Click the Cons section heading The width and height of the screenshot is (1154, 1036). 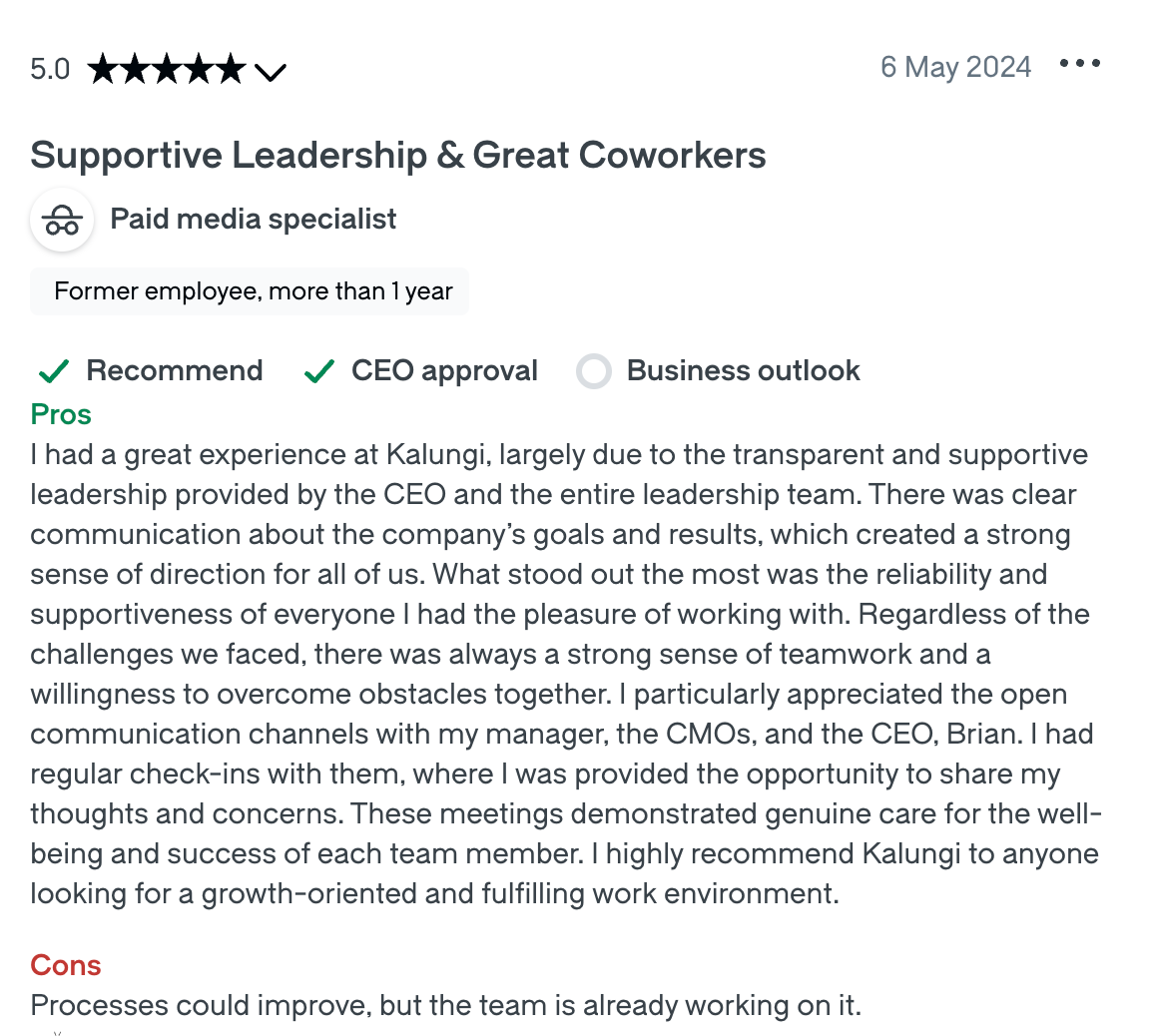(x=66, y=964)
